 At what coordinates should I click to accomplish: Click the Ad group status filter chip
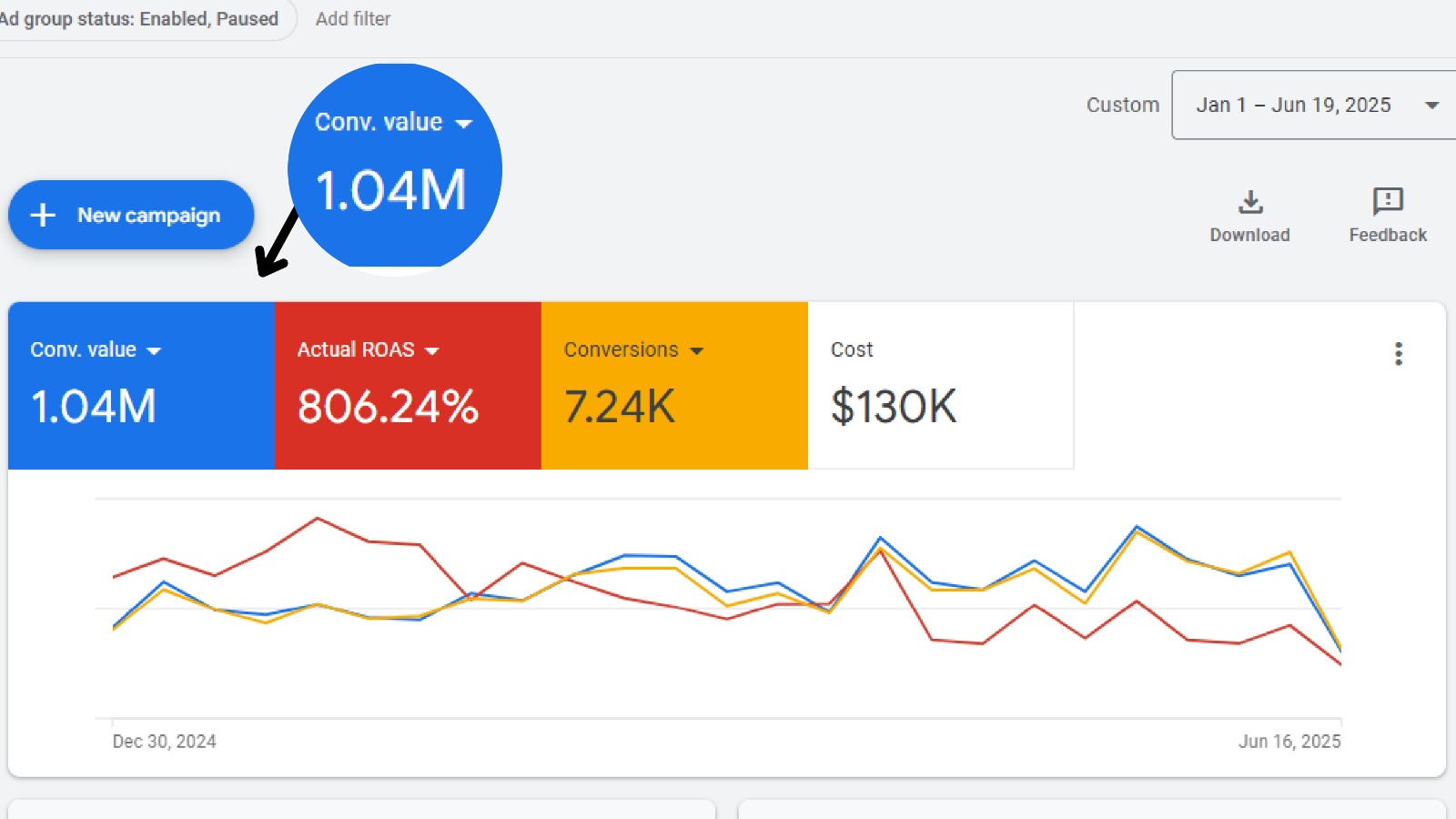[141, 19]
